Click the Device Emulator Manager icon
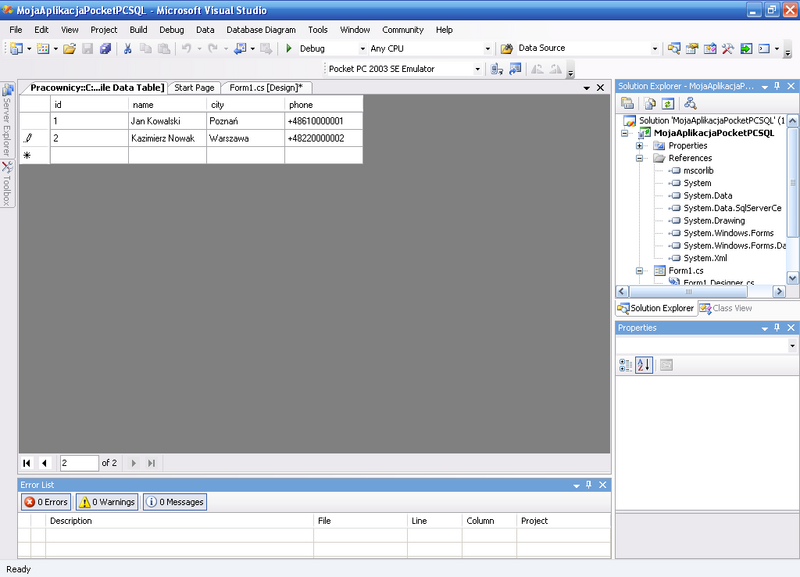 point(515,69)
